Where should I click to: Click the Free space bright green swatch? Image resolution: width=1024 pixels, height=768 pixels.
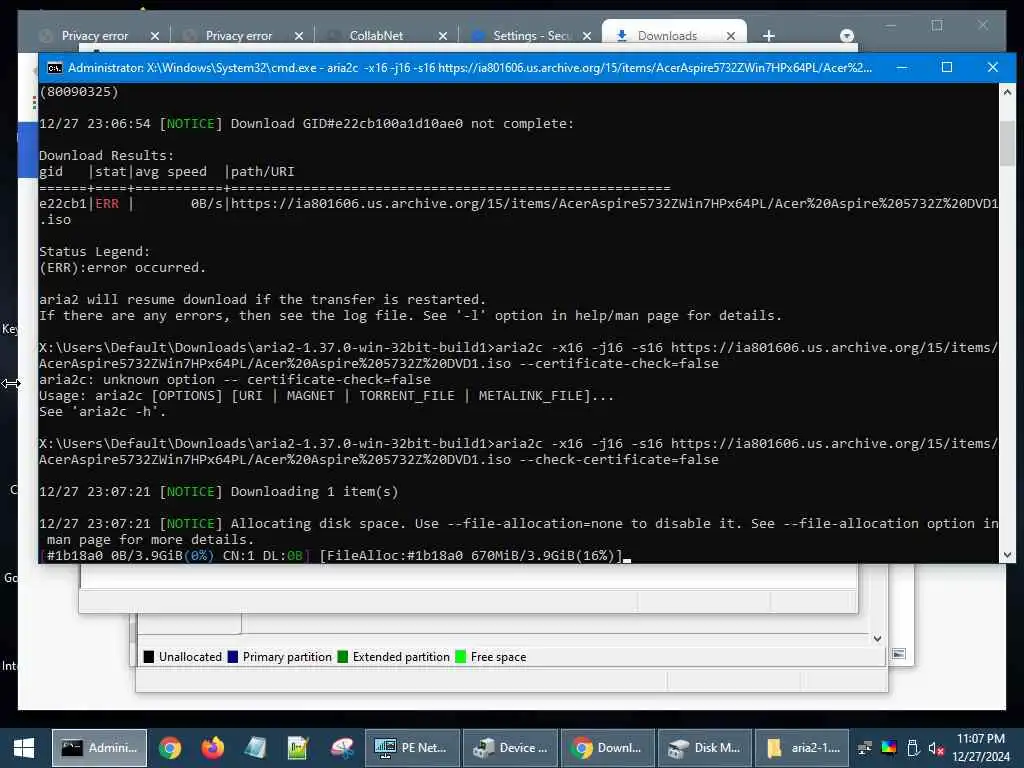(x=460, y=656)
